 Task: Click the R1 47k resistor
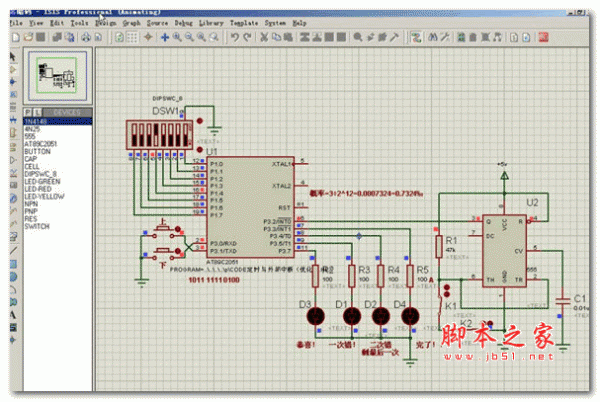439,247
